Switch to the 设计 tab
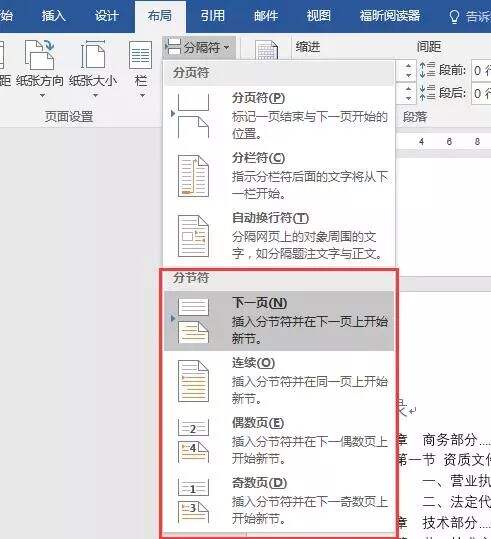The width and height of the screenshot is (491, 539). [107, 16]
